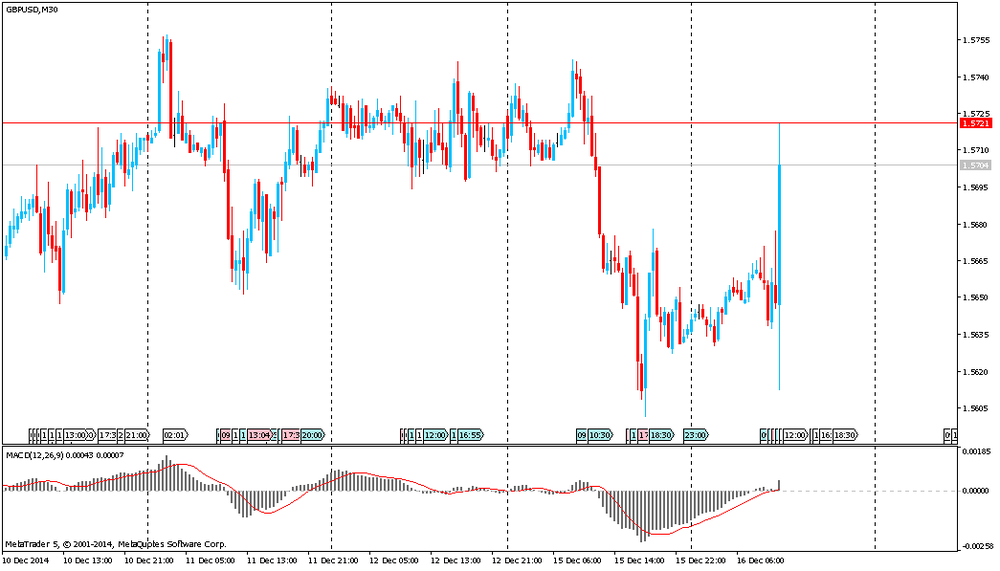Select the teal 20:00 calendar event flag

(312, 436)
